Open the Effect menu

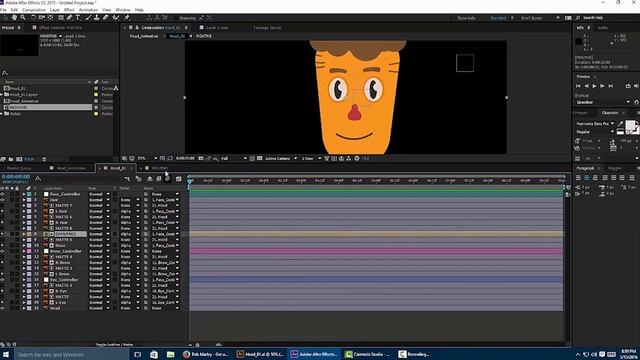pyautogui.click(x=69, y=9)
